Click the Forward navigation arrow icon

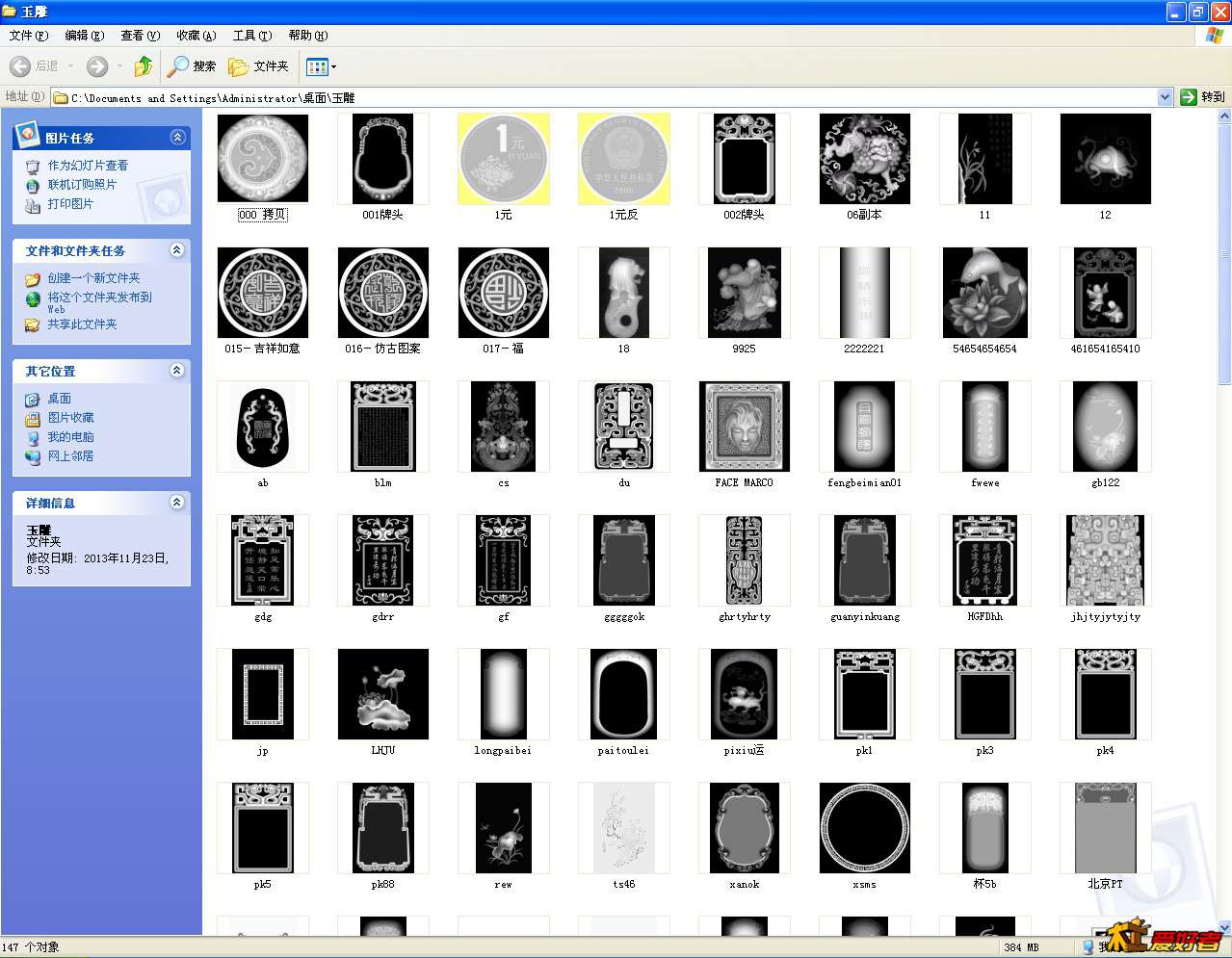pos(96,66)
